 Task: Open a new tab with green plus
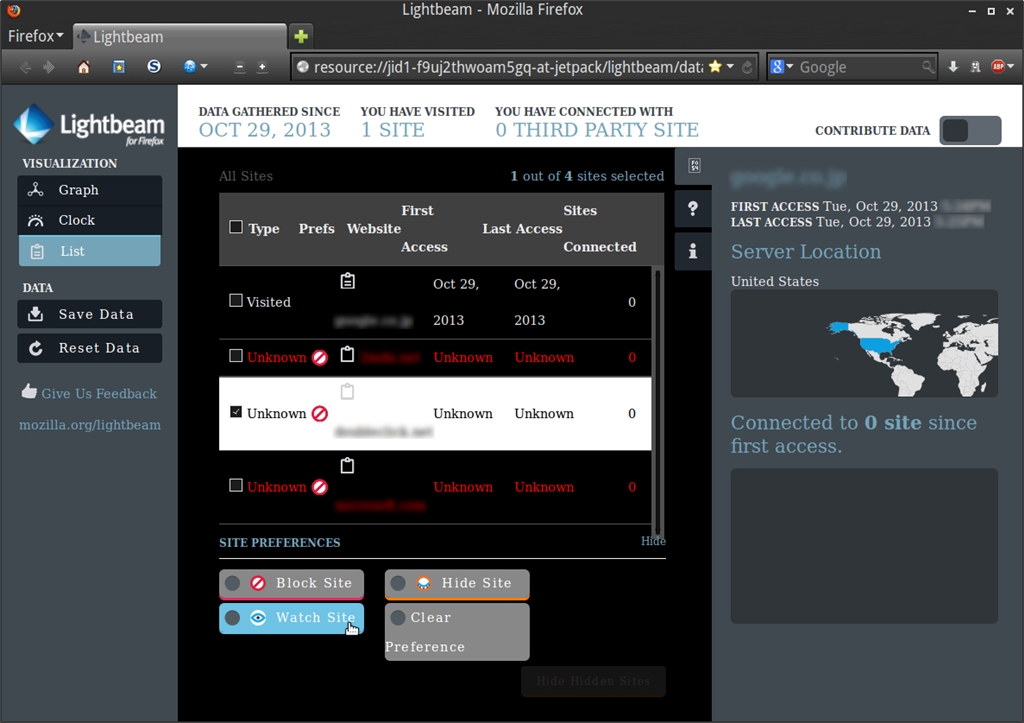pyautogui.click(x=301, y=36)
